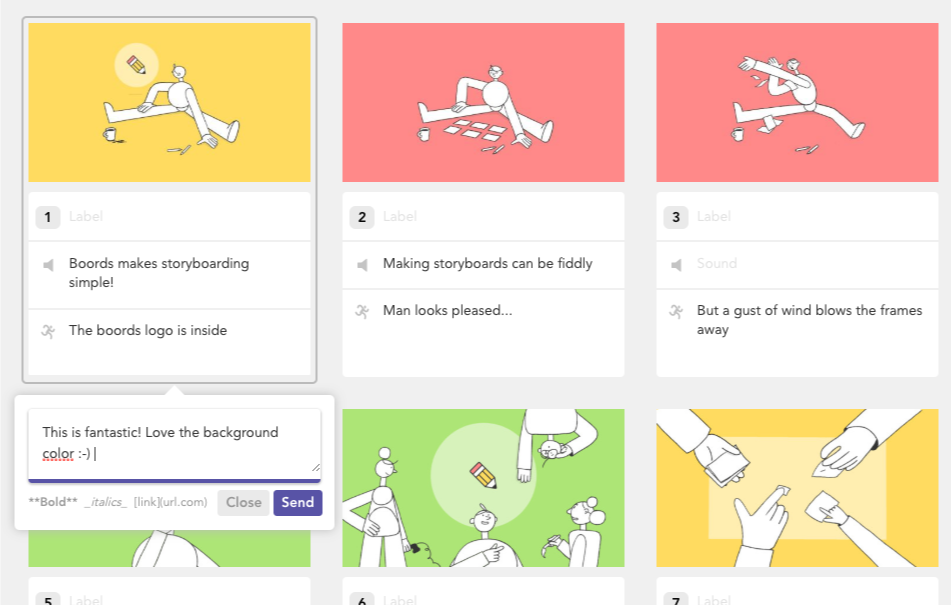
Task: Click the sound speaker icon in frame 2
Action: [x=362, y=265]
